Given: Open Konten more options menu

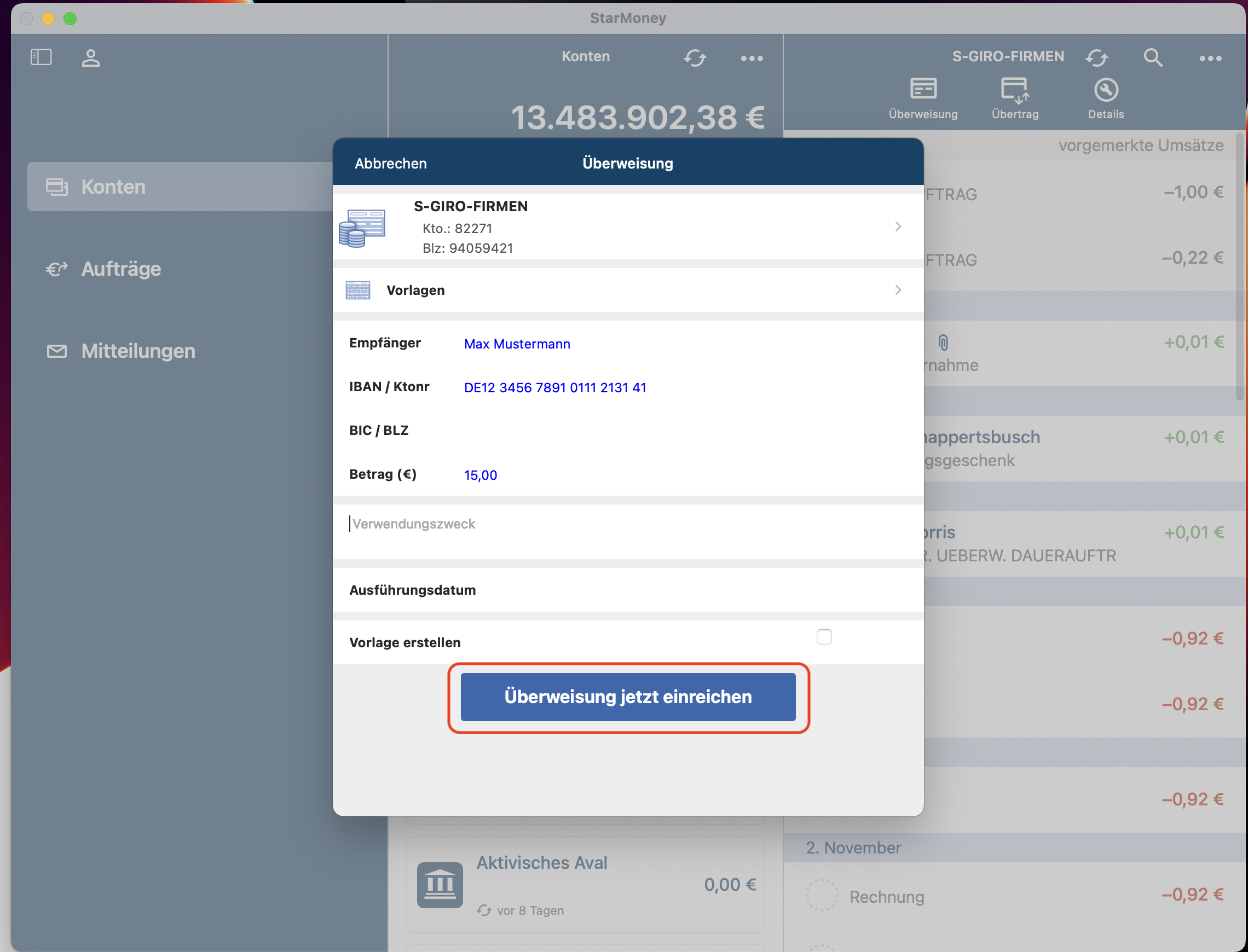Looking at the screenshot, I should tap(752, 59).
